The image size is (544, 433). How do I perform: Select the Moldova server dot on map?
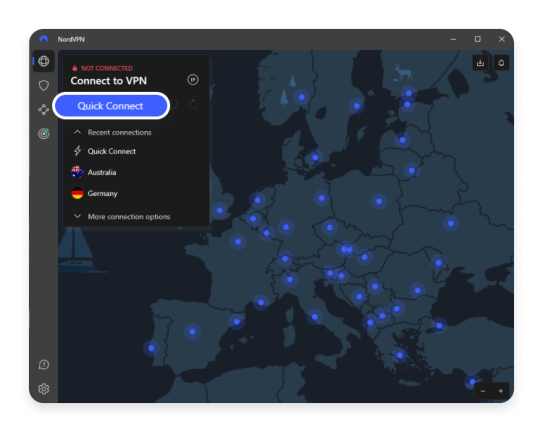pos(439,263)
